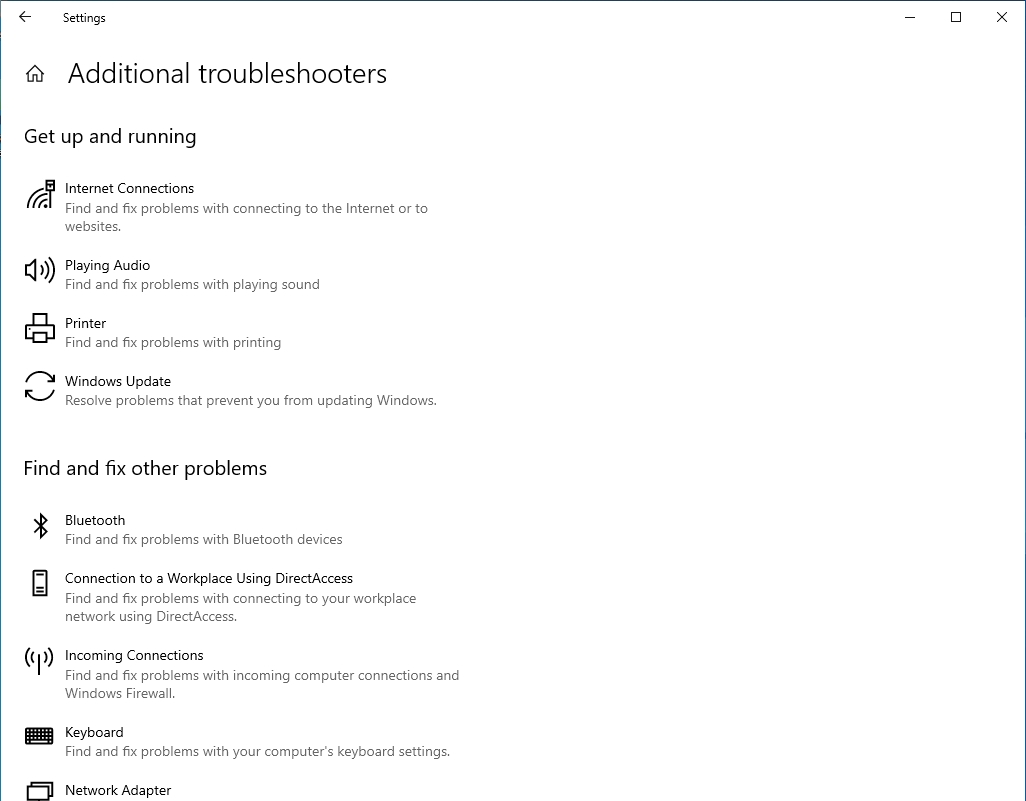The height and width of the screenshot is (801, 1026).
Task: Click the Playing Audio speaker icon
Action: pyautogui.click(x=40, y=270)
